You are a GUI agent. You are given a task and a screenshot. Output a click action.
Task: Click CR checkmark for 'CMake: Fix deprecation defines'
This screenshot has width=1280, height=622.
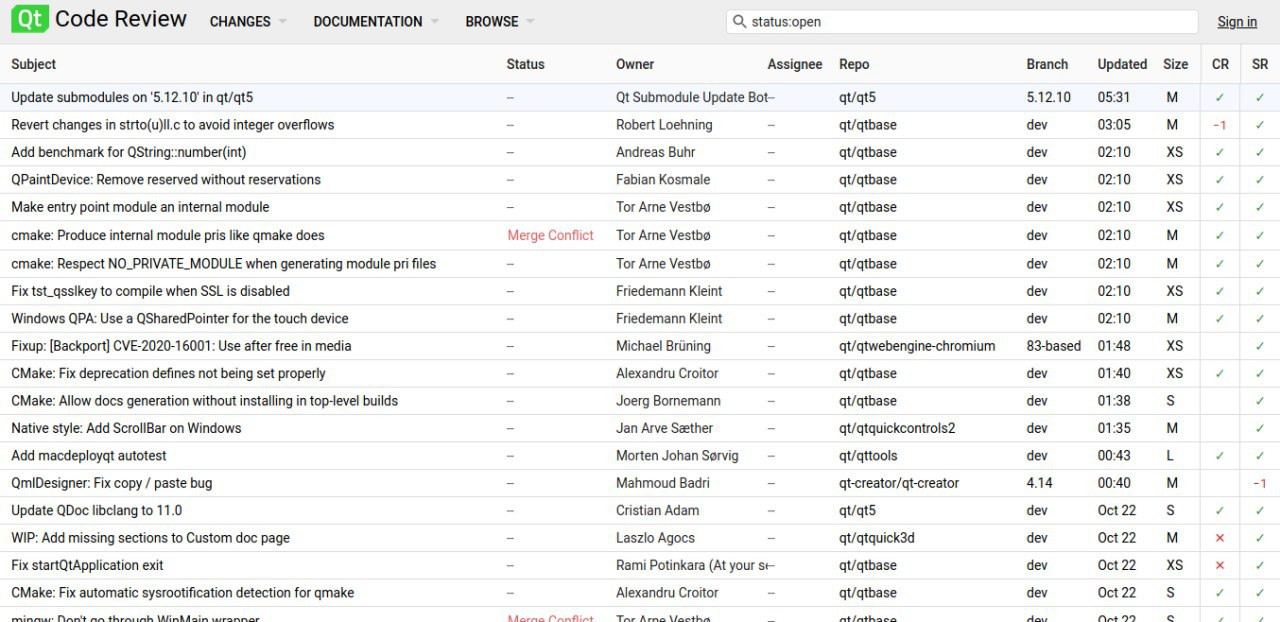point(1220,373)
